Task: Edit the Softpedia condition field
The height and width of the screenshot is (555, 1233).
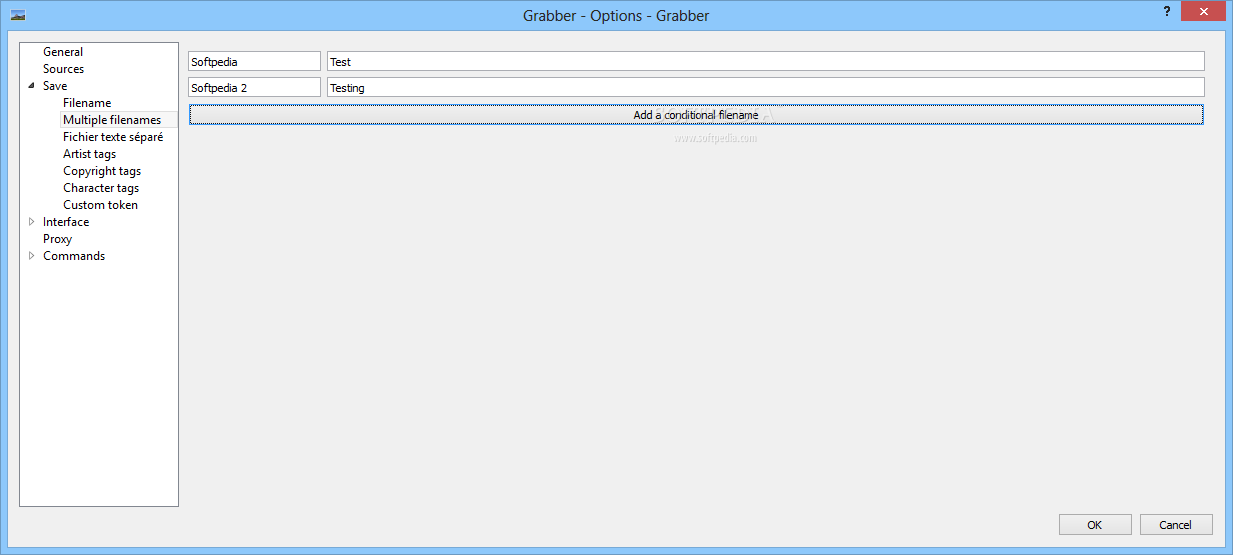Action: (254, 62)
